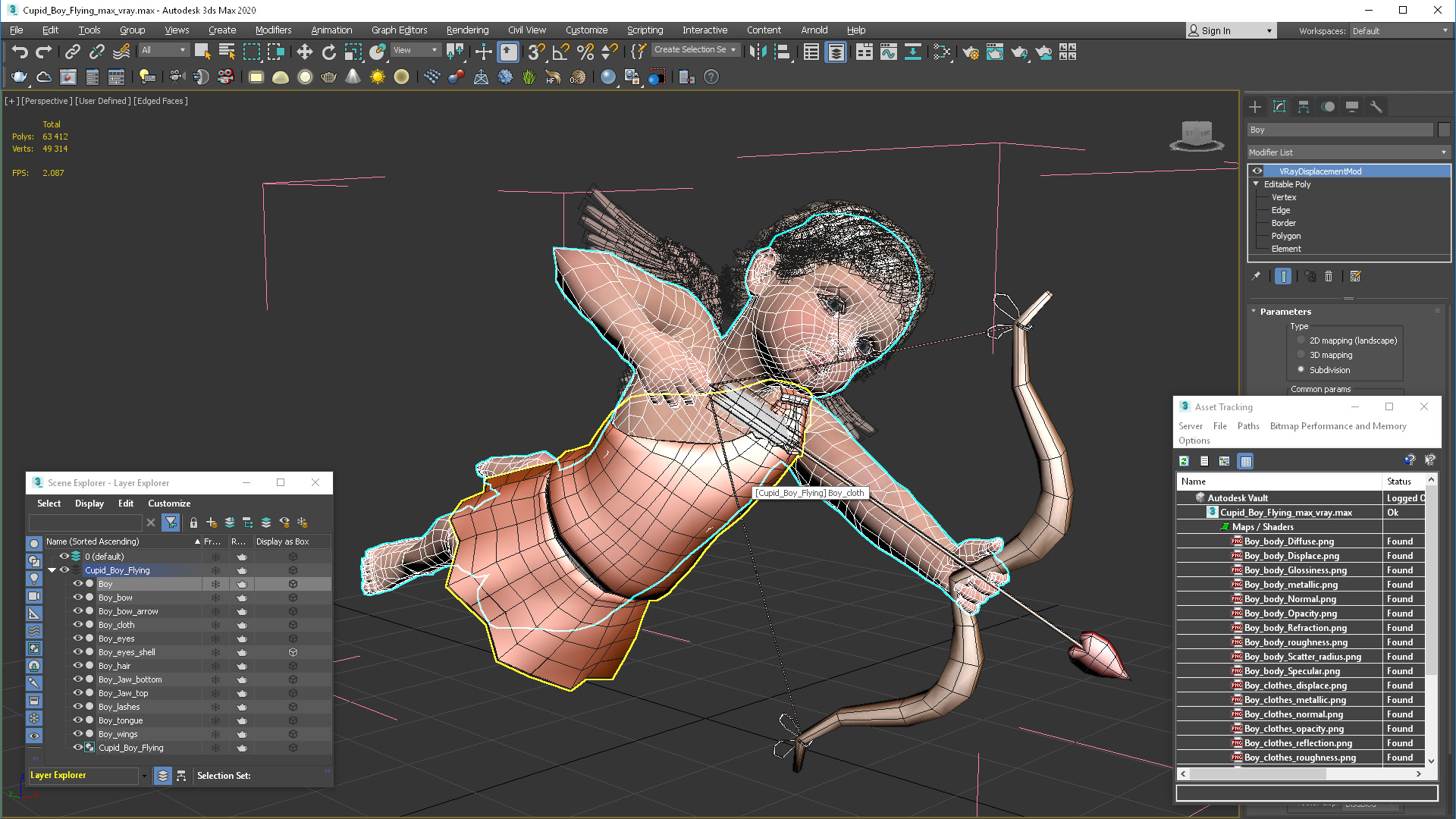Select the 3D mapping radio option
This screenshot has height=819, width=1456.
coord(1301,355)
